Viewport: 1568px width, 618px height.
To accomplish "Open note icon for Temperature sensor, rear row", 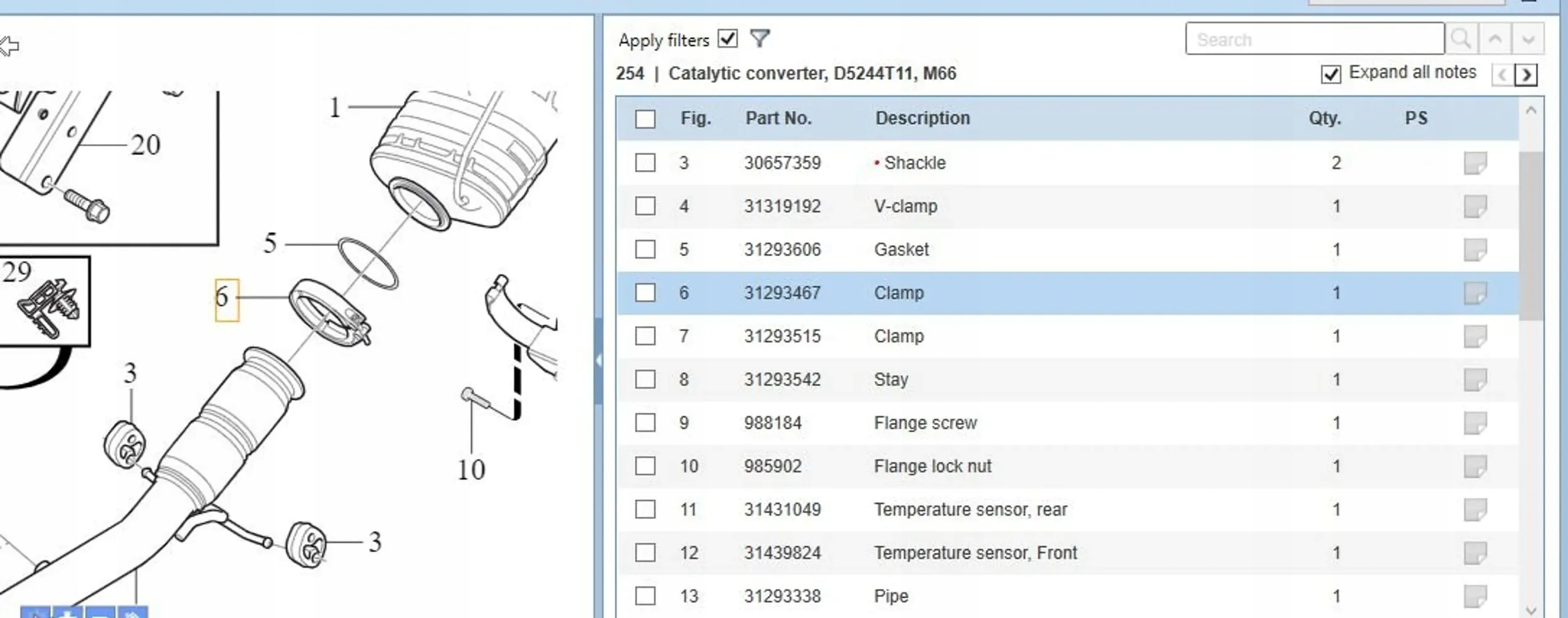I will [x=1475, y=509].
